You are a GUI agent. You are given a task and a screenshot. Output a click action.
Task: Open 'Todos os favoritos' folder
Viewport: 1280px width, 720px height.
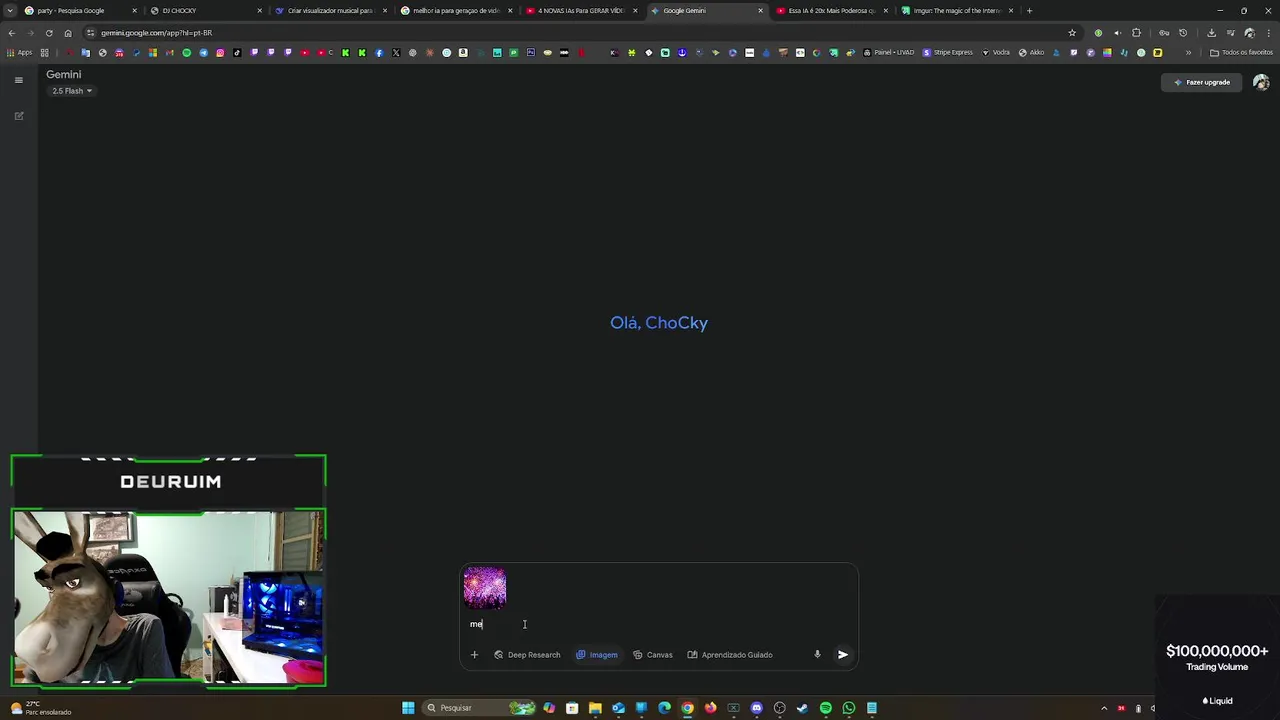[x=1241, y=53]
